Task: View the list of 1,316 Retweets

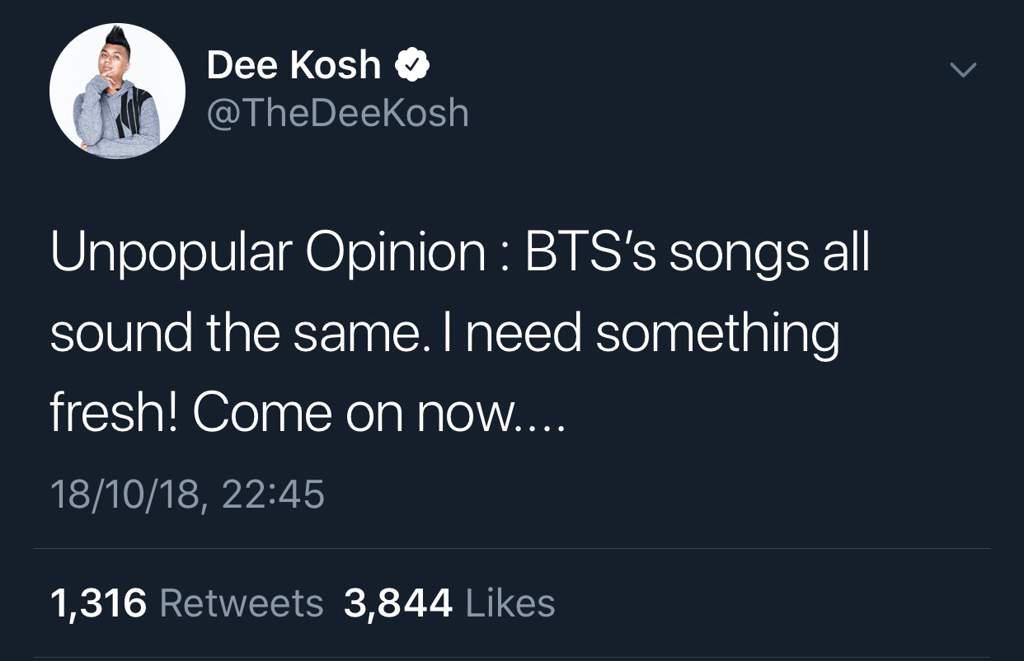Action: point(186,603)
